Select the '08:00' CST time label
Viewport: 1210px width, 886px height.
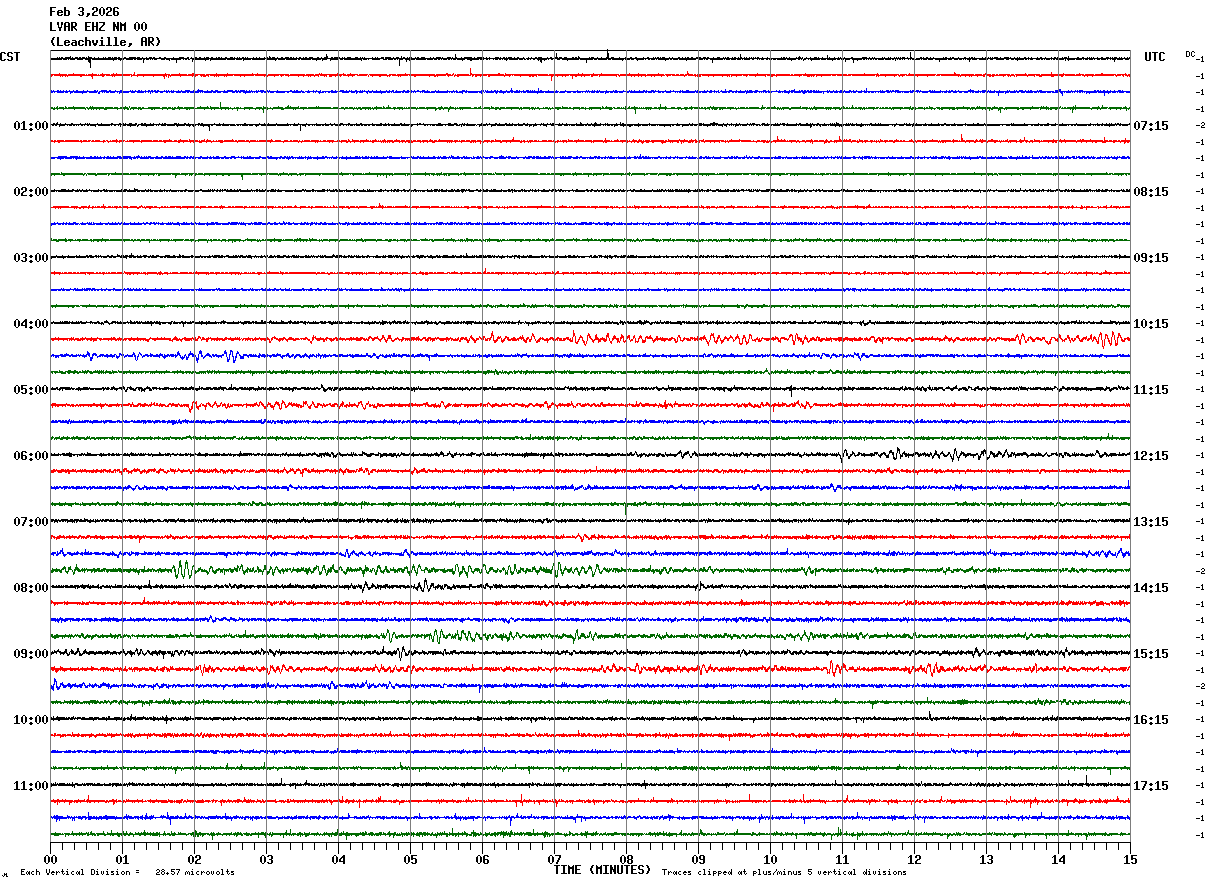31,588
